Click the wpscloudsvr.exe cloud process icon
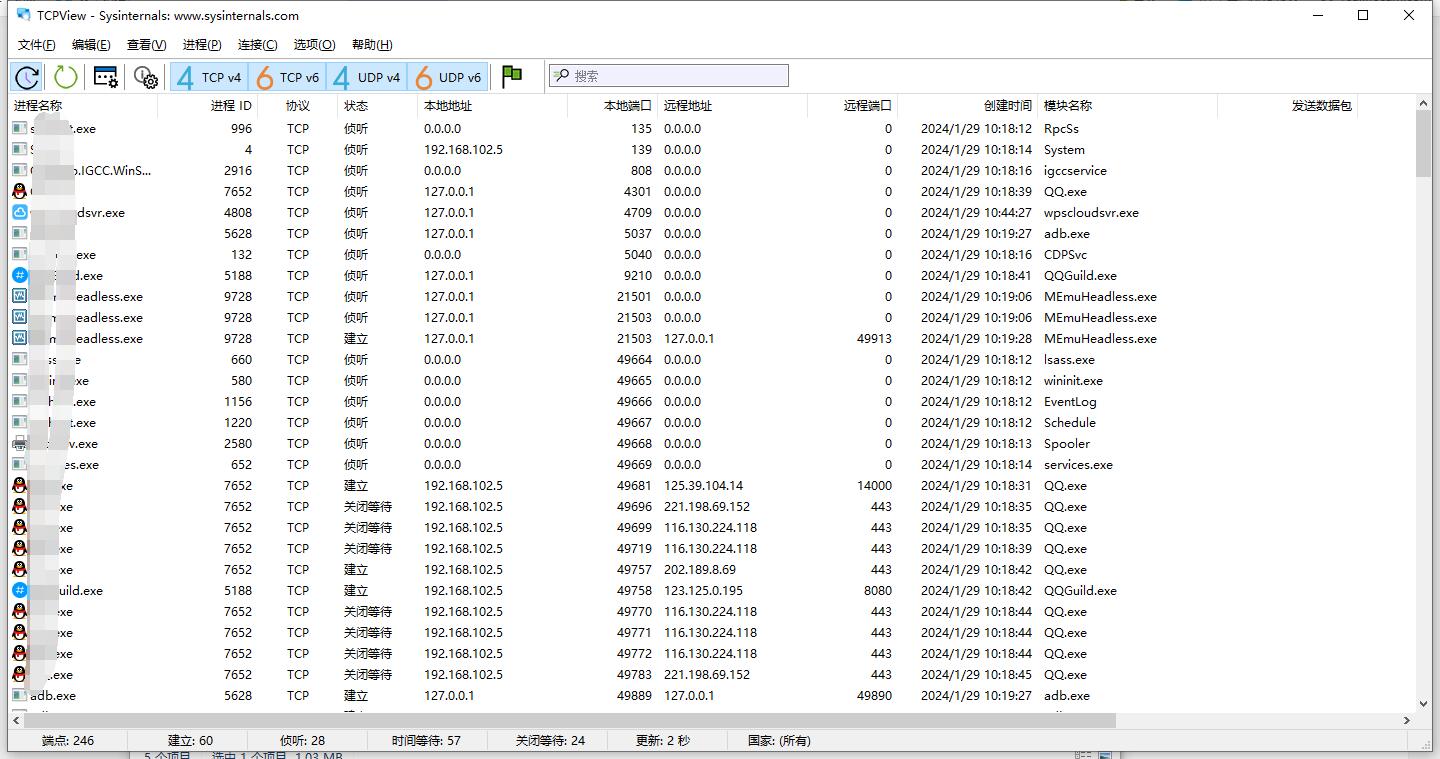 tap(19, 212)
